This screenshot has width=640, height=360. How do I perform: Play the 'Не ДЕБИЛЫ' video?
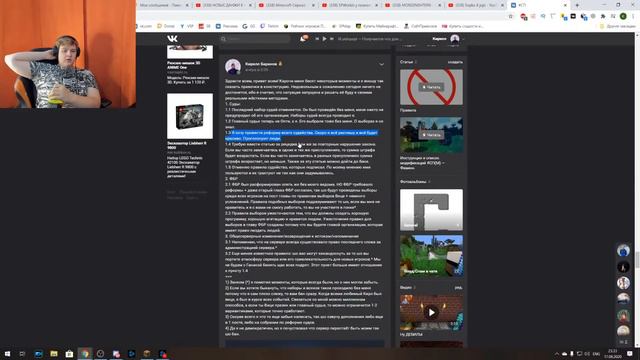pyautogui.click(x=431, y=312)
